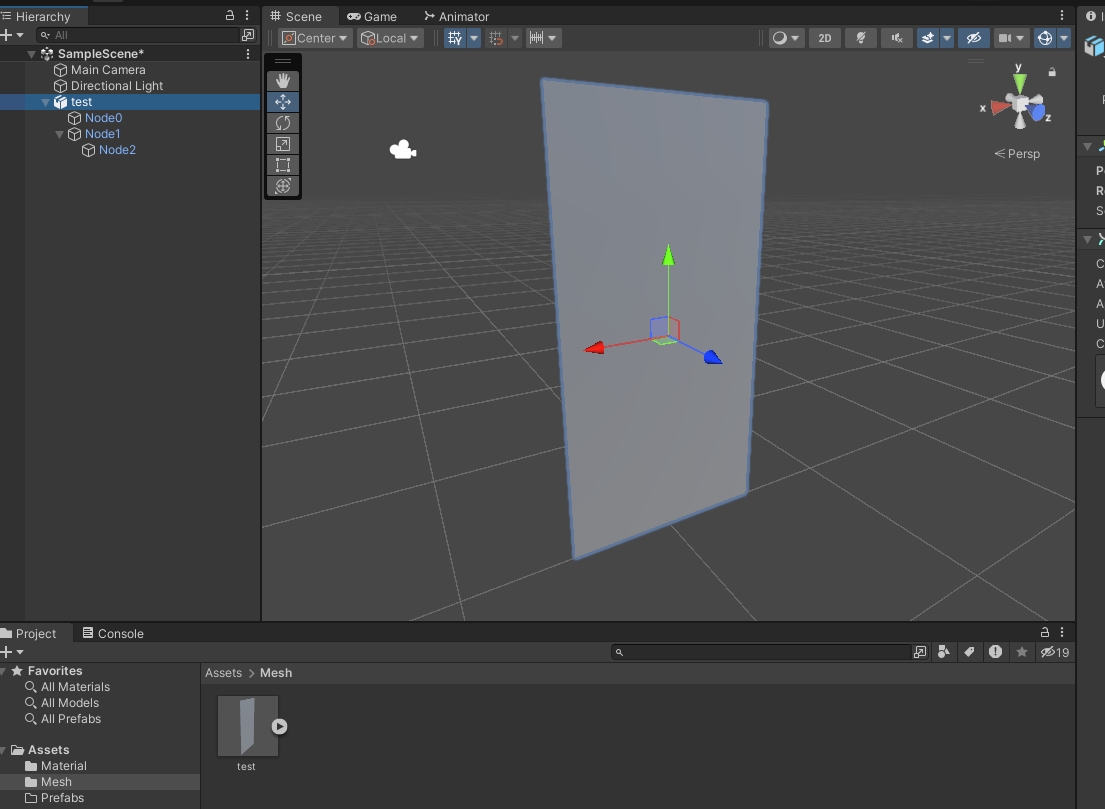Screen dimensions: 1105x809
Task: Select the Move tool
Action: click(283, 102)
